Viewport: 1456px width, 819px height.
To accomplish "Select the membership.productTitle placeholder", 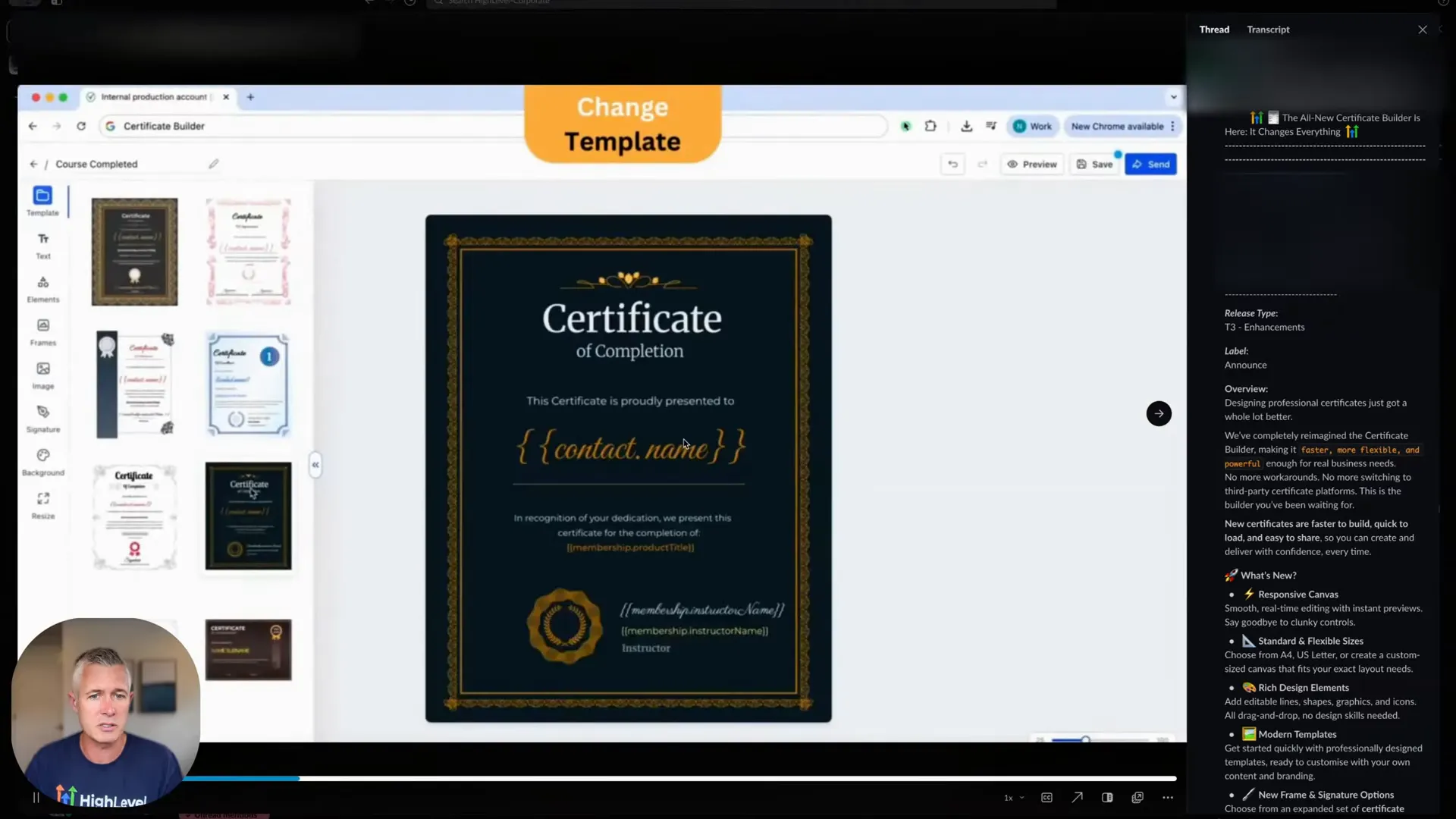I will click(x=630, y=548).
